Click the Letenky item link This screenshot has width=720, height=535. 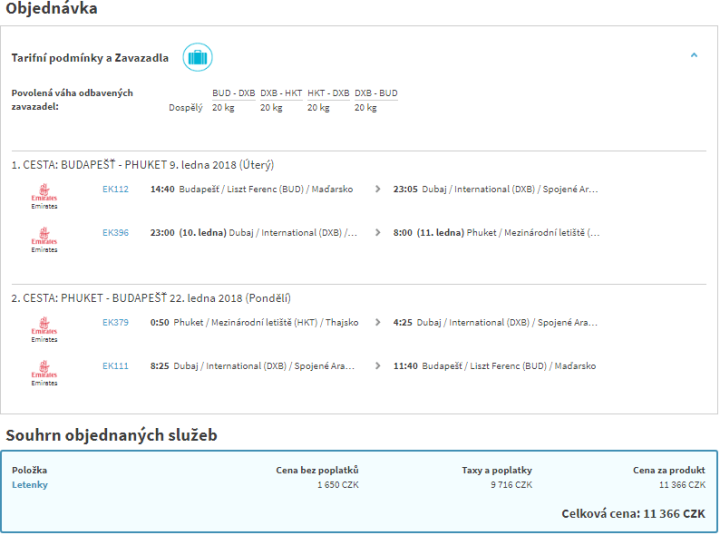pyautogui.click(x=29, y=485)
